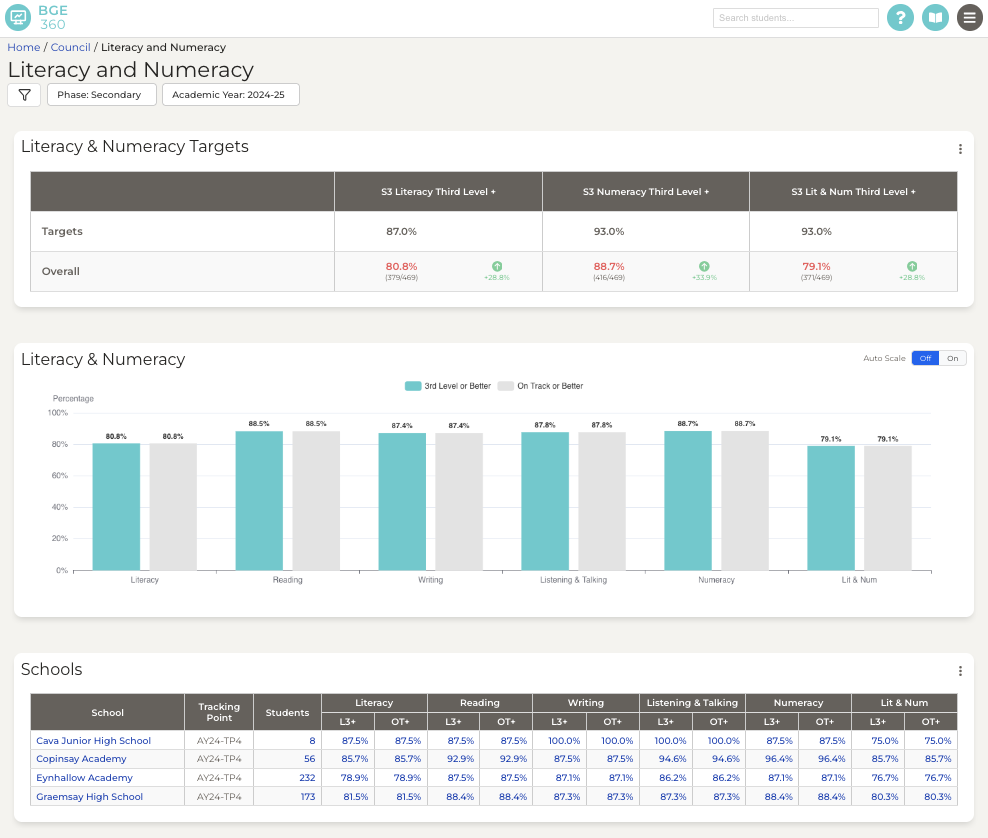Open the Academic Year: 2024-25 filter
The image size is (988, 838).
(x=230, y=94)
